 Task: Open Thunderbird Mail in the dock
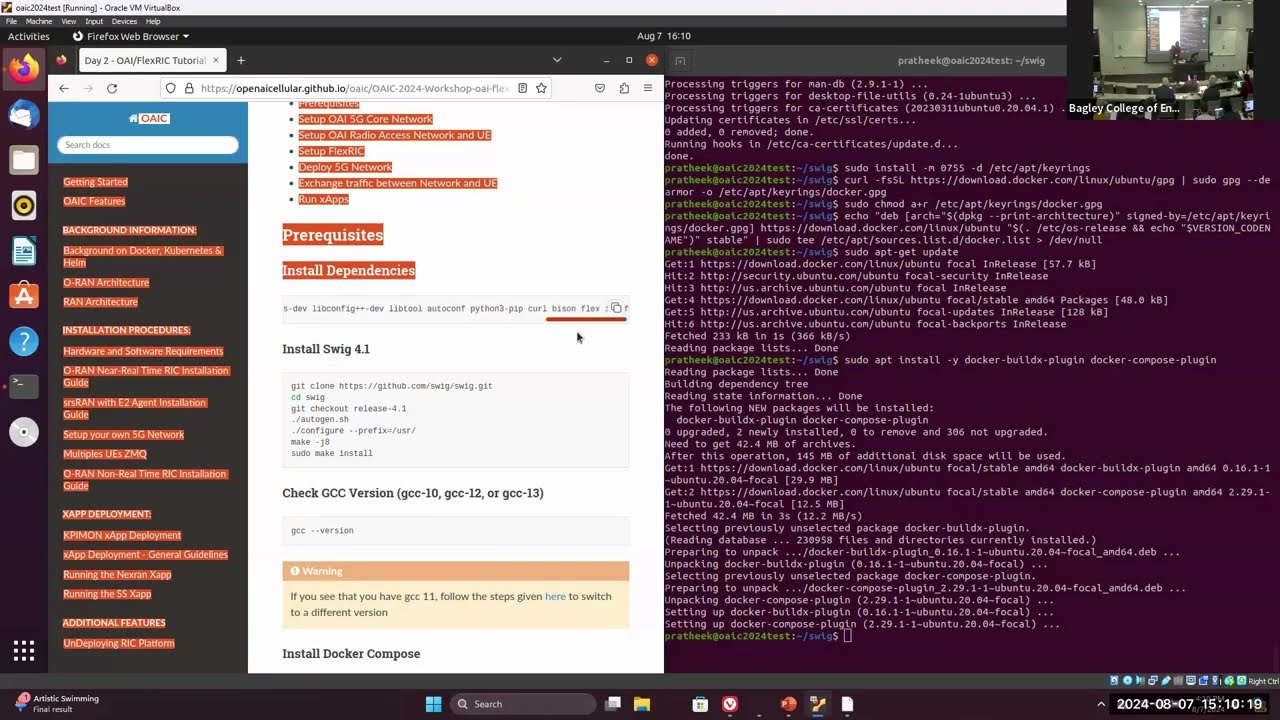pos(24,114)
